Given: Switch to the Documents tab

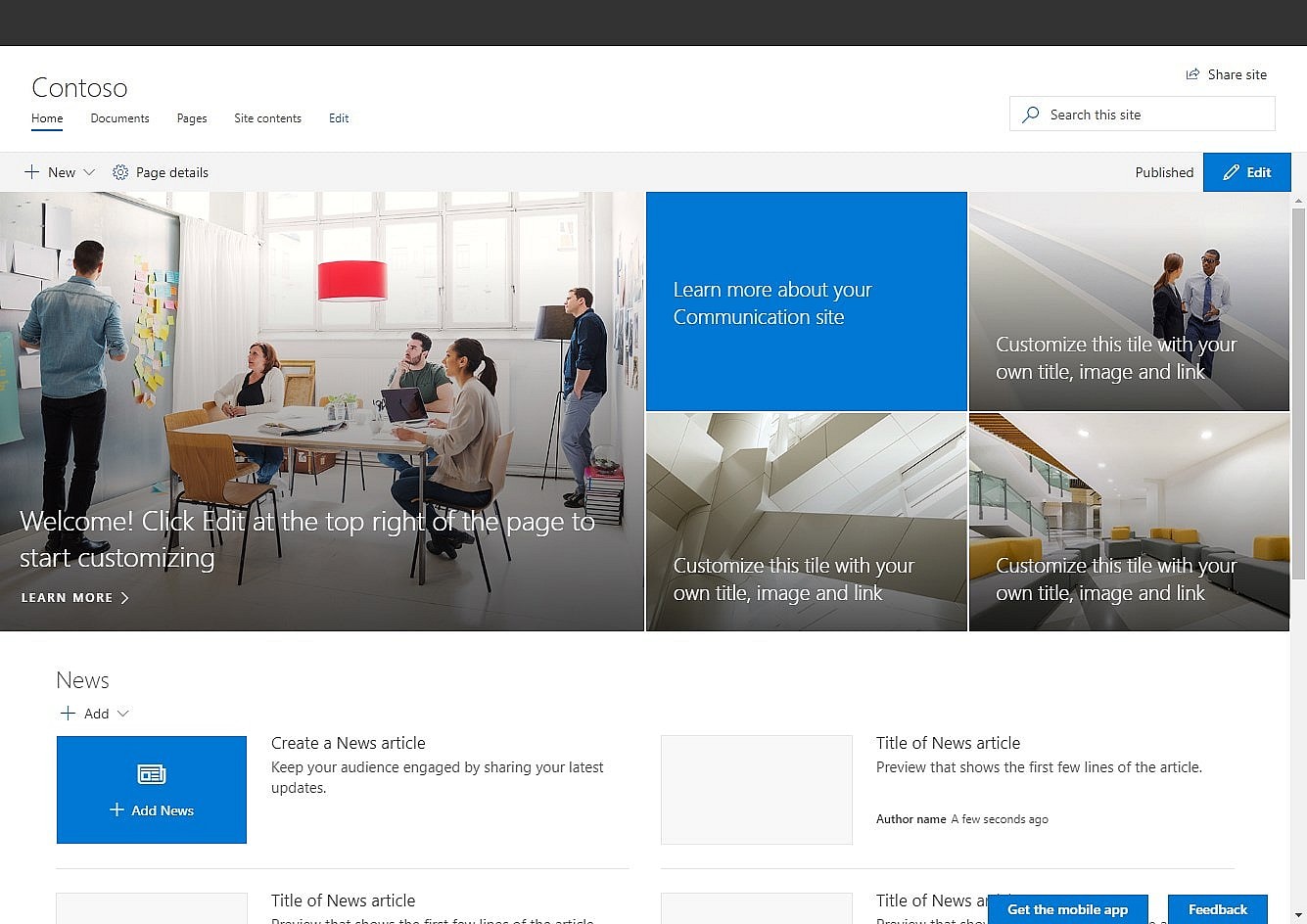Looking at the screenshot, I should [x=119, y=118].
